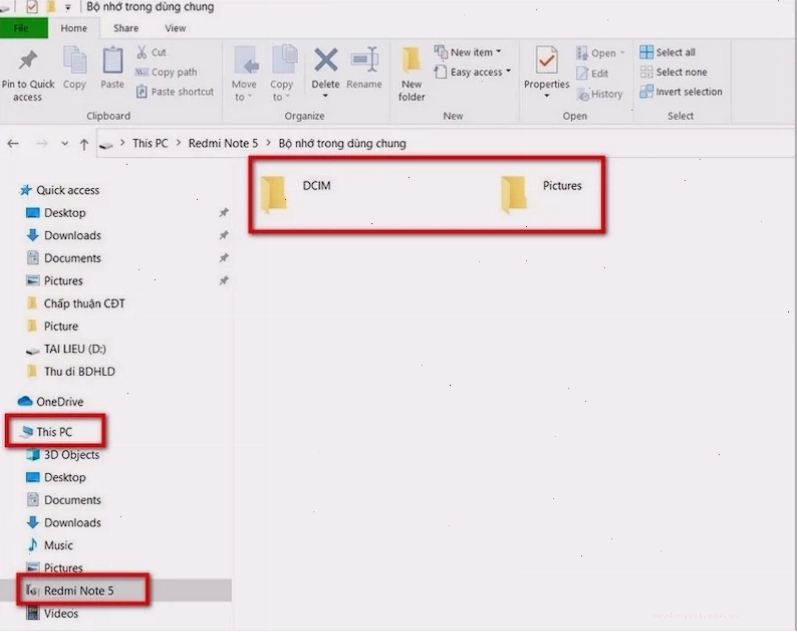The width and height of the screenshot is (797, 632).
Task: Click the Delete X icon
Action: [x=326, y=60]
